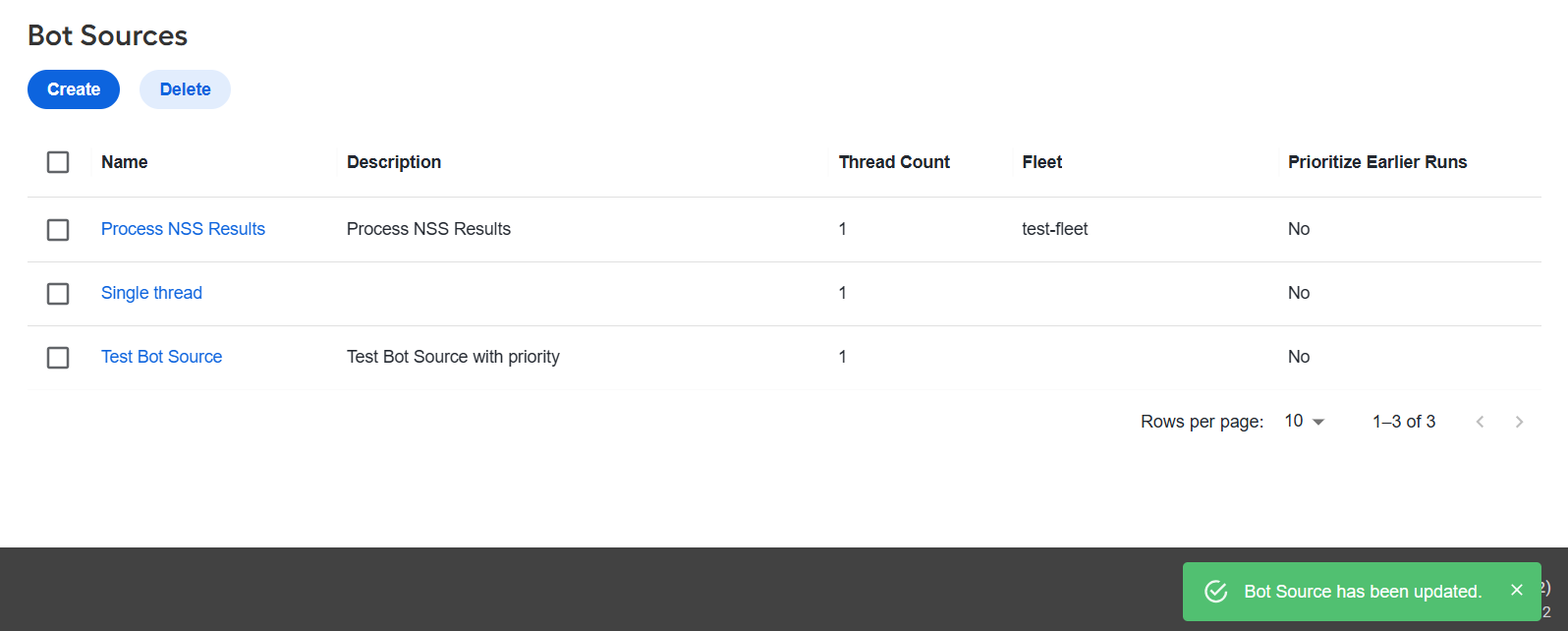Screen dimensions: 1568x631
Task: Click the Create button
Action: click(x=74, y=89)
